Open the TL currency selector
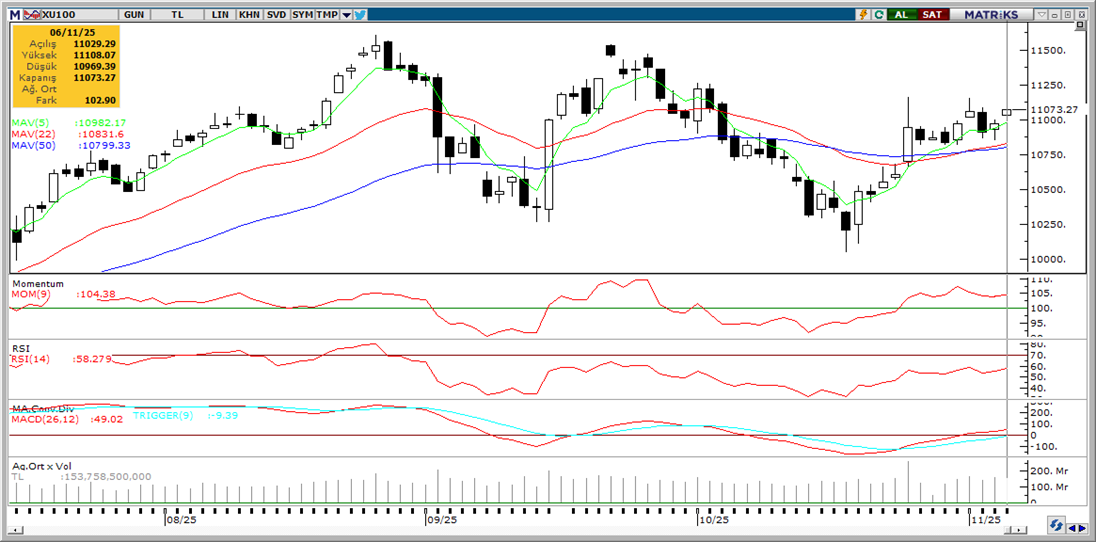 (177, 15)
